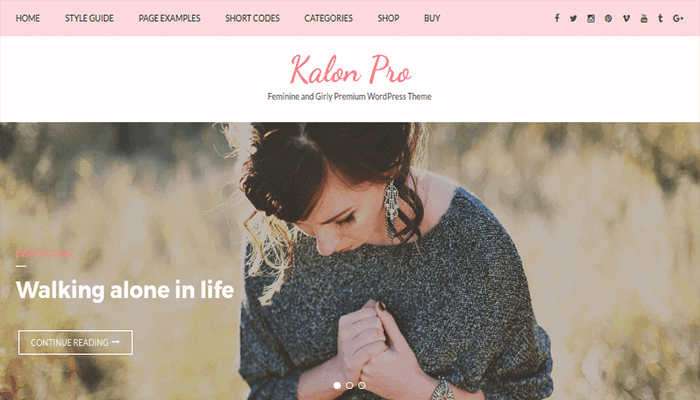Open the Facebook social icon

point(557,18)
